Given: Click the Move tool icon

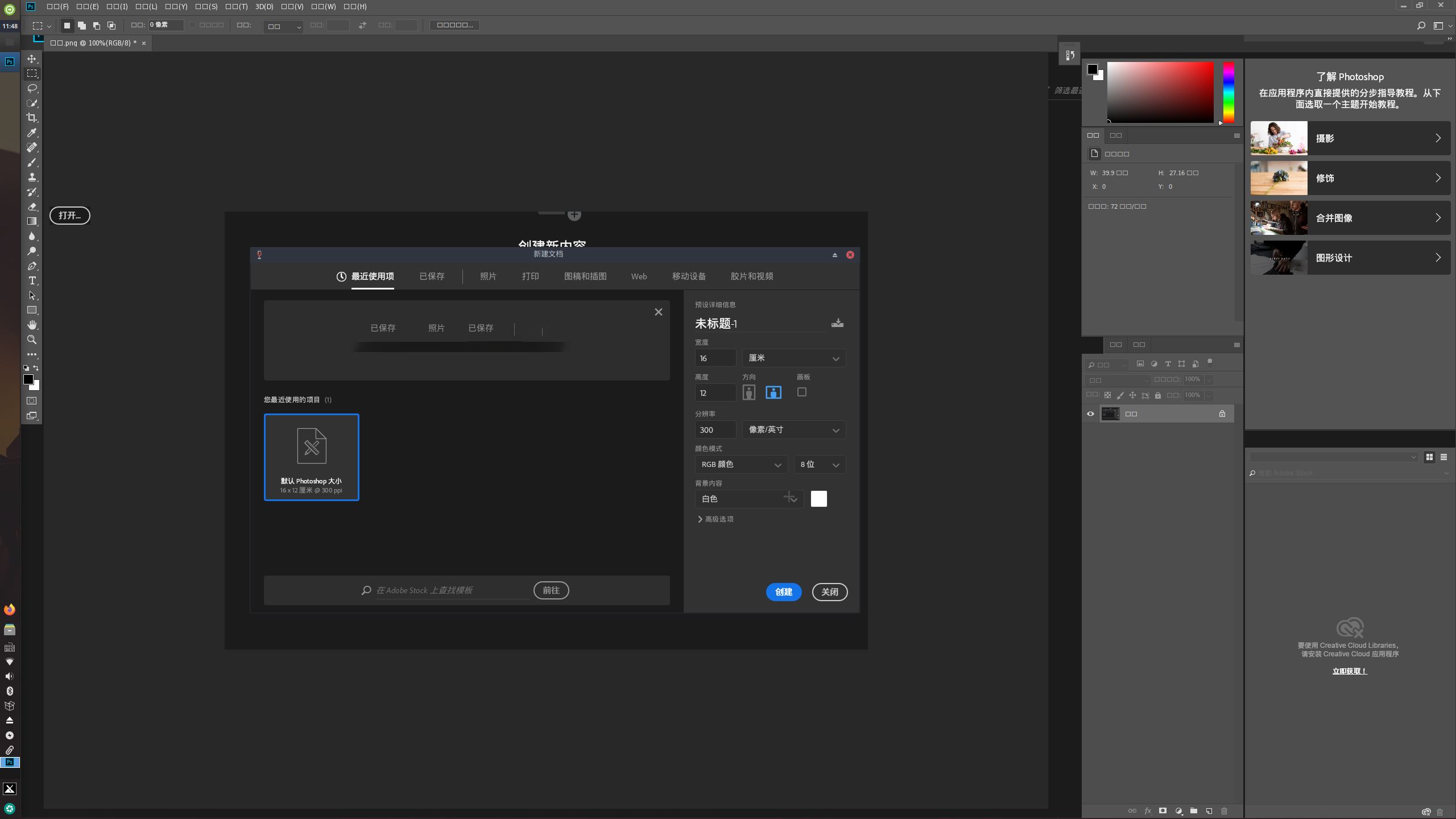Looking at the screenshot, I should tap(32, 58).
